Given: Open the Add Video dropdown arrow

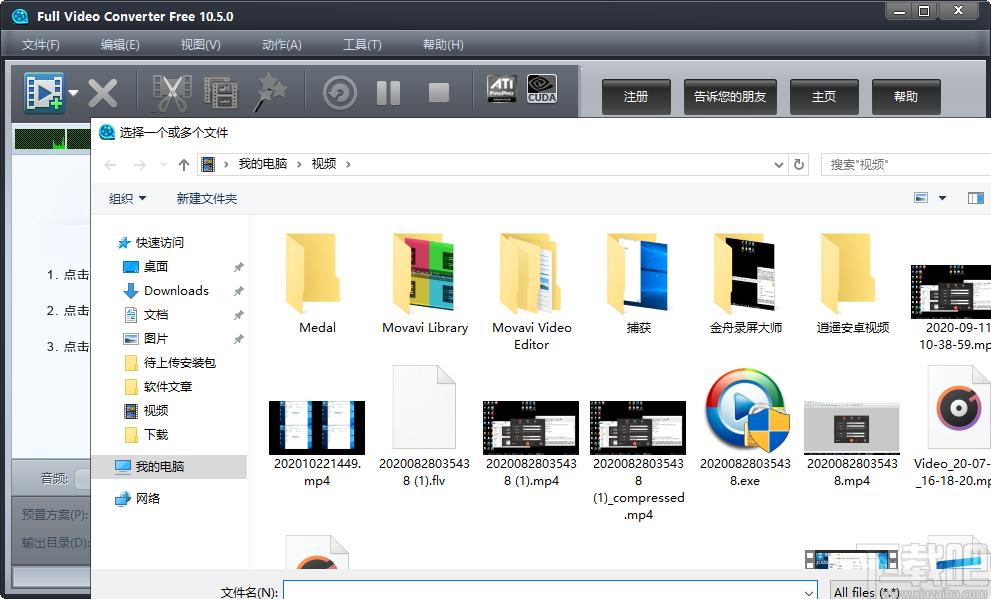Looking at the screenshot, I should (x=73, y=93).
